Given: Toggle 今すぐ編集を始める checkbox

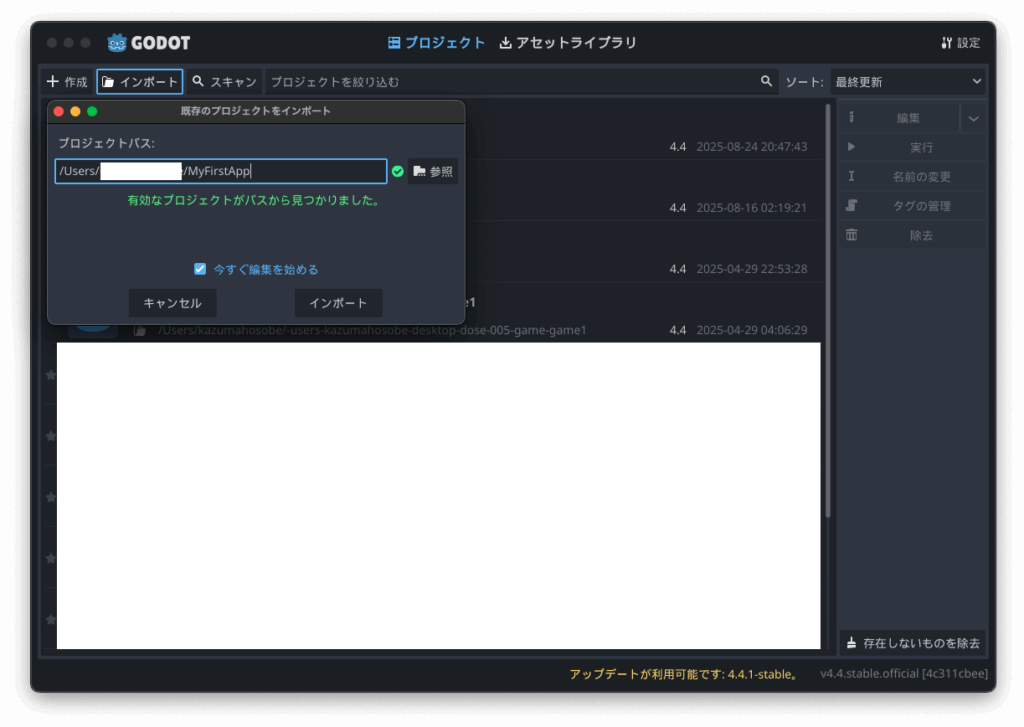Looking at the screenshot, I should point(200,269).
